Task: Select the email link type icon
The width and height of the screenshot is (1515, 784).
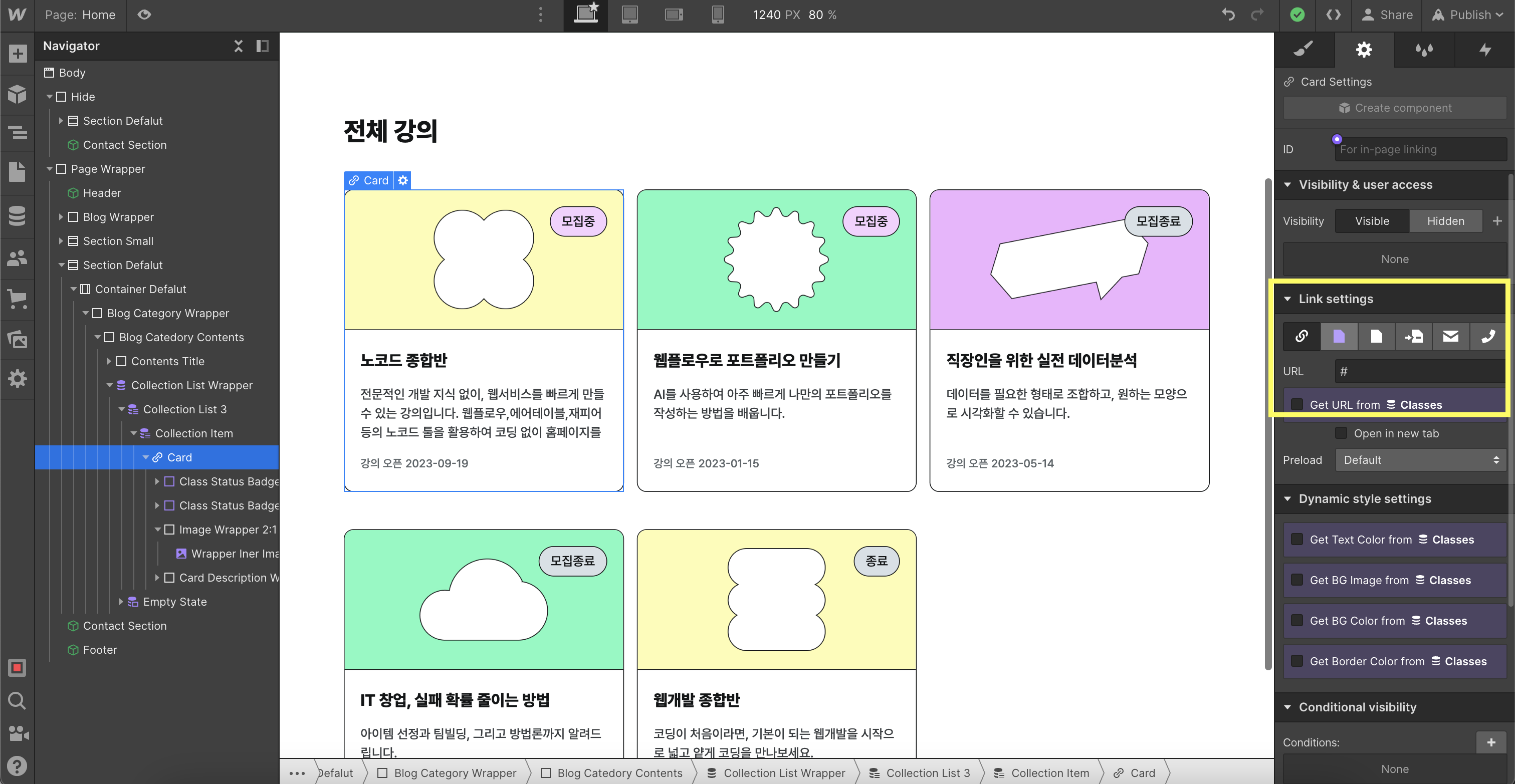Action: pyautogui.click(x=1451, y=336)
